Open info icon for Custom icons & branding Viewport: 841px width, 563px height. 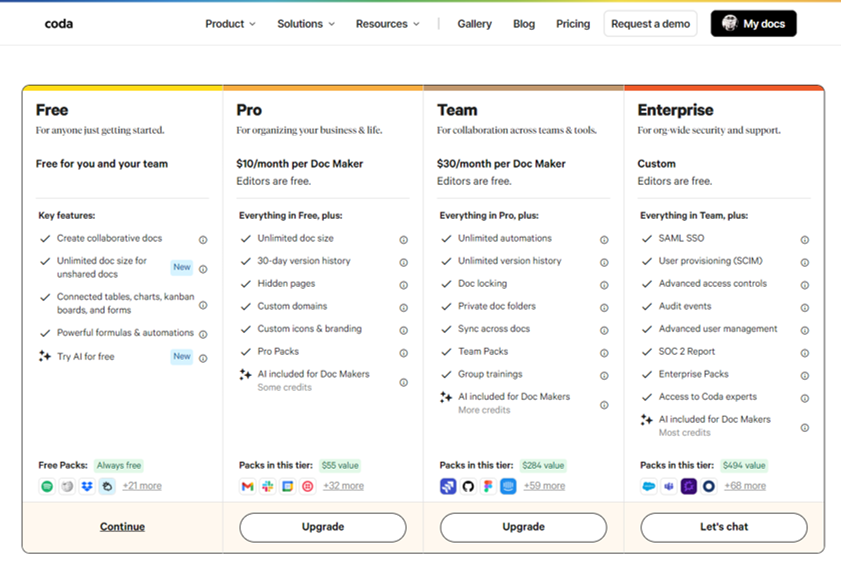pyautogui.click(x=404, y=330)
